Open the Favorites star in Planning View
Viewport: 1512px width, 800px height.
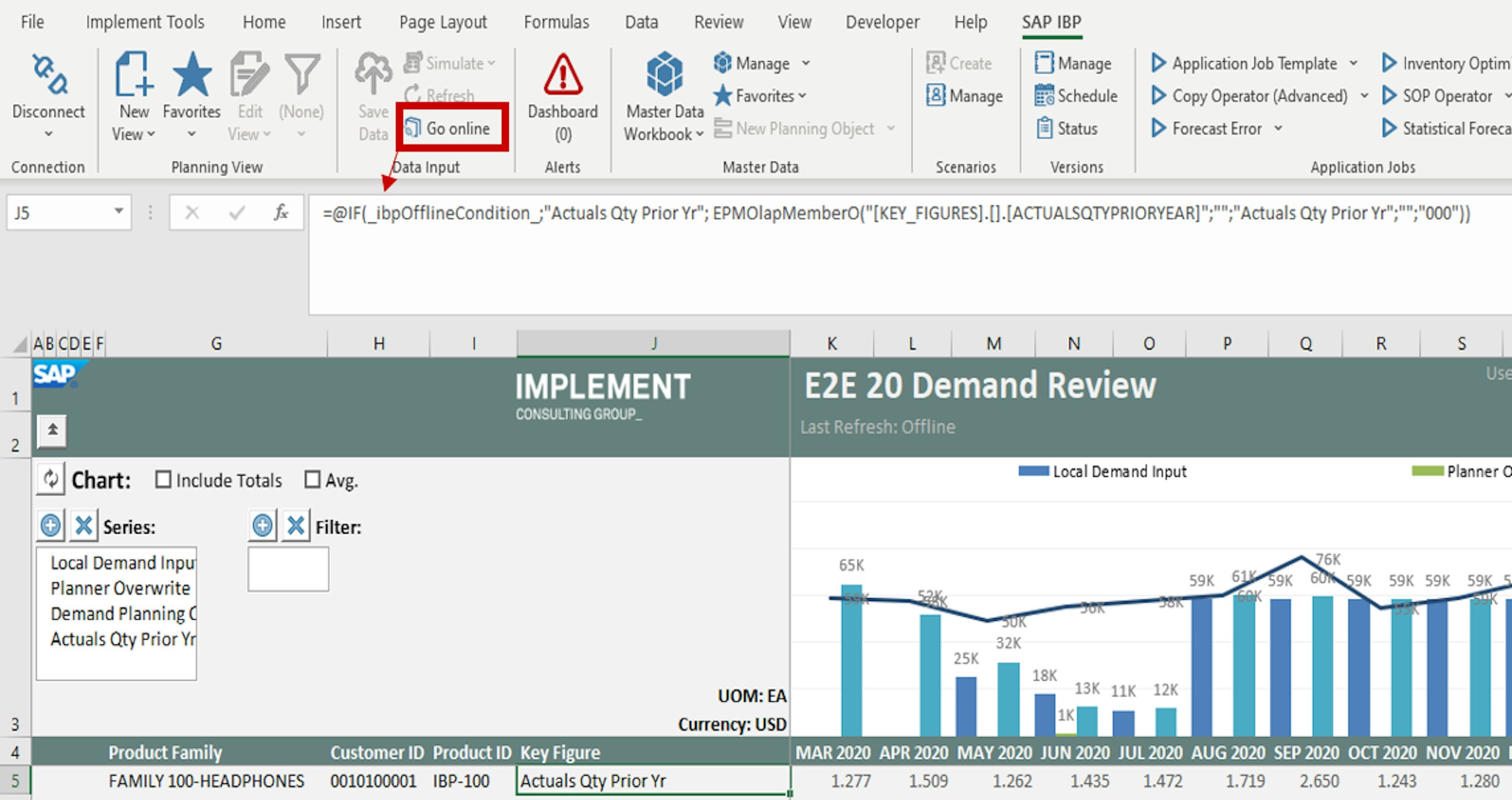(191, 76)
